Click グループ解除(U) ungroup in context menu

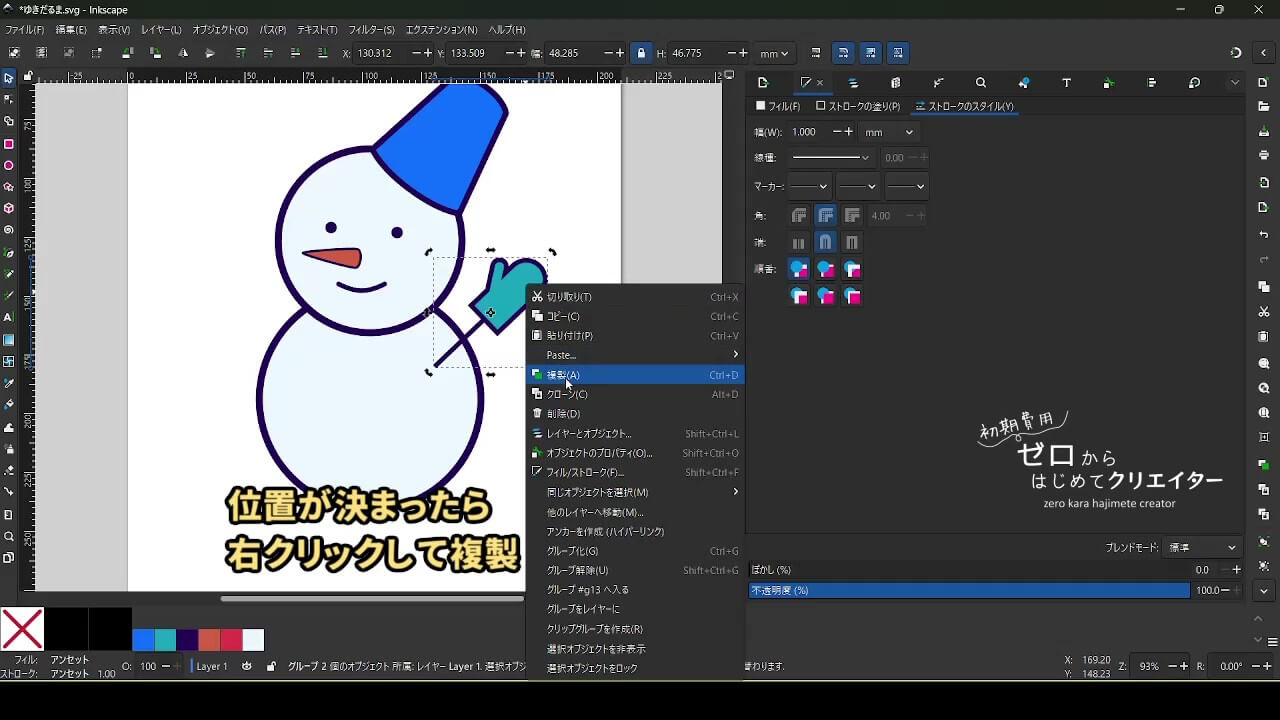(x=577, y=570)
